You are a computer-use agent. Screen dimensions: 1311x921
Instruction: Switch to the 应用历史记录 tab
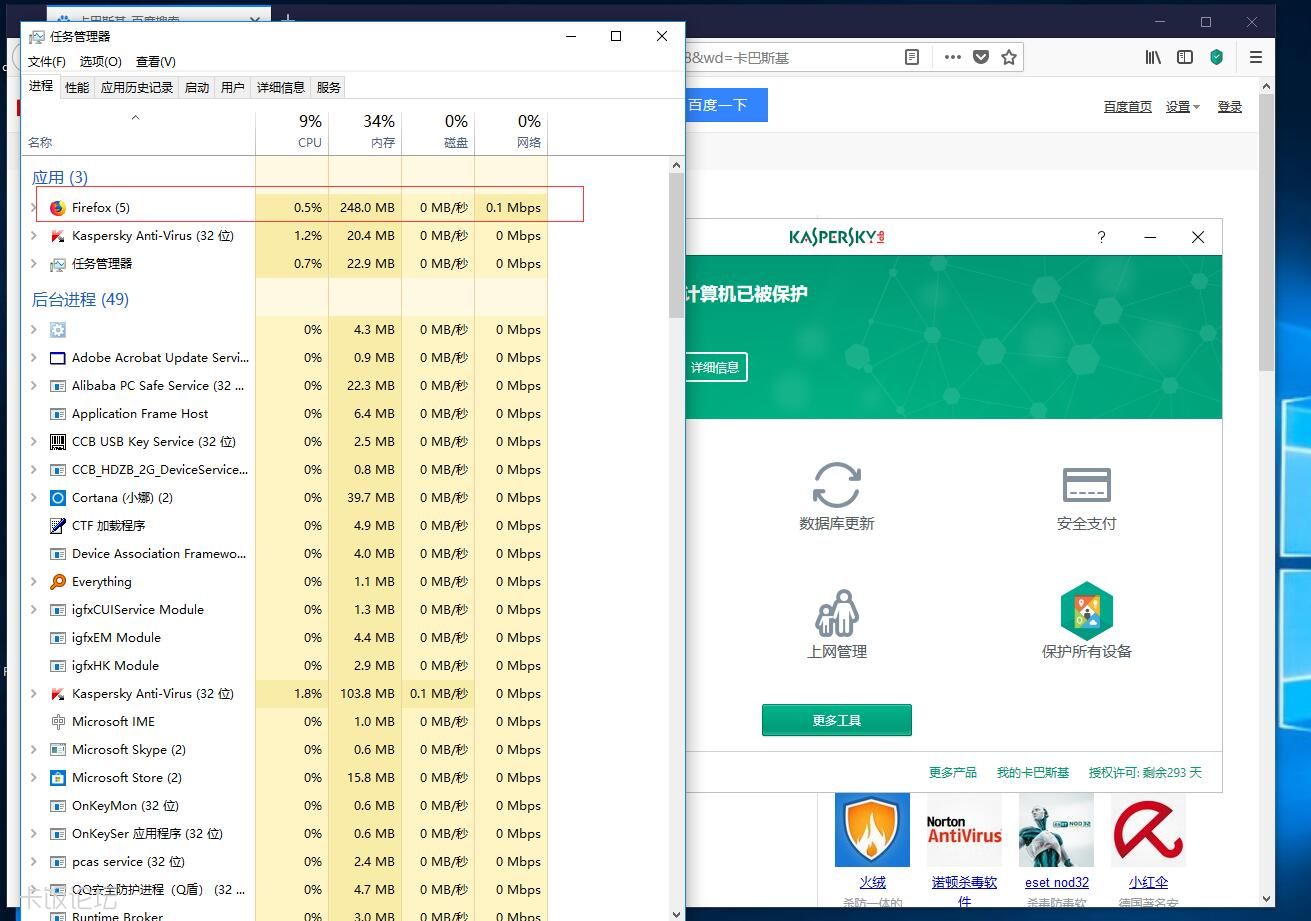(x=137, y=88)
